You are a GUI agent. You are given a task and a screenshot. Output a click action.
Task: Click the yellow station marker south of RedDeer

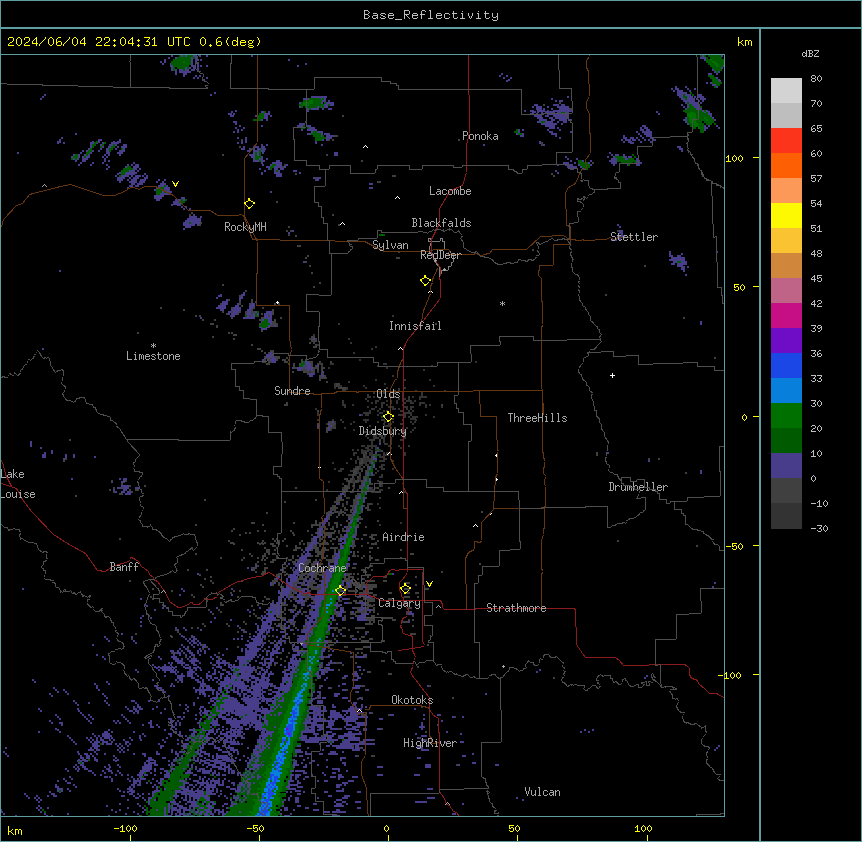click(426, 281)
